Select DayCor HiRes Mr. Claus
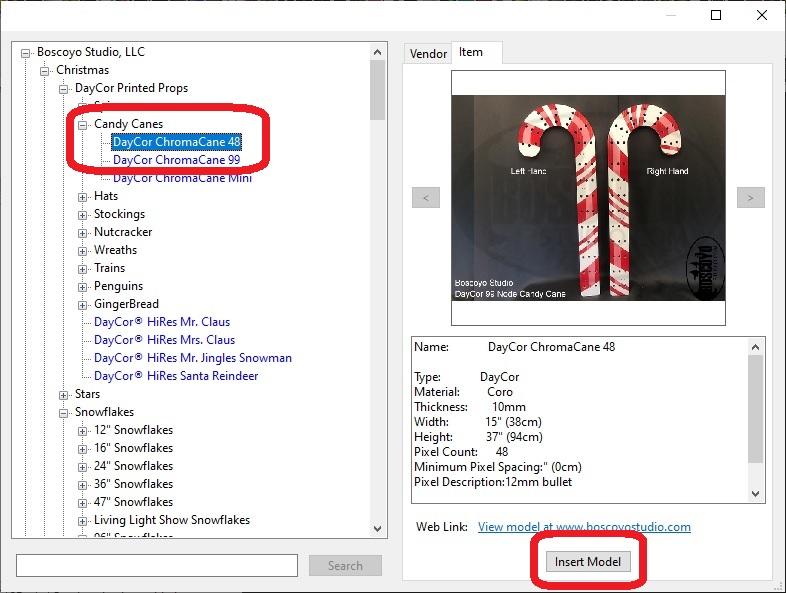786x593 pixels. [x=162, y=322]
